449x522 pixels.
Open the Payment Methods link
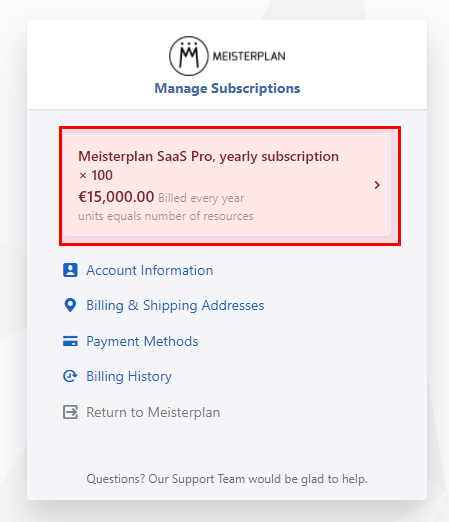142,342
